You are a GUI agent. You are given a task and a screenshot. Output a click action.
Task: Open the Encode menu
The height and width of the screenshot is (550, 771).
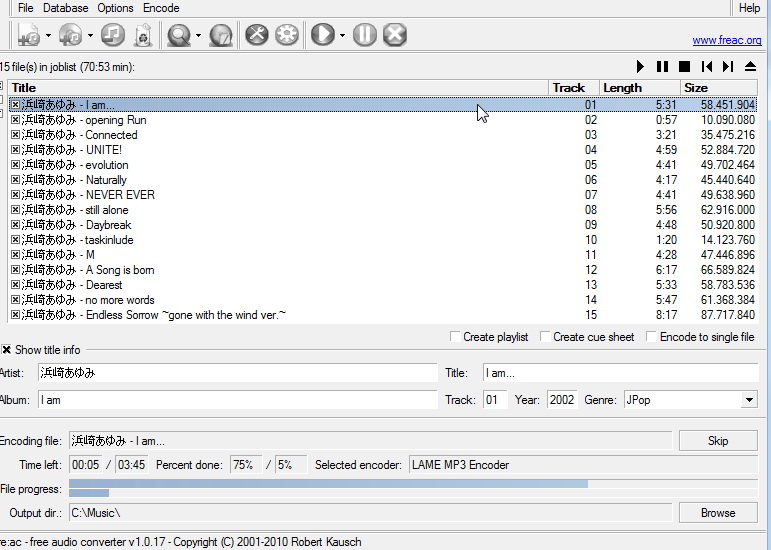tap(161, 8)
